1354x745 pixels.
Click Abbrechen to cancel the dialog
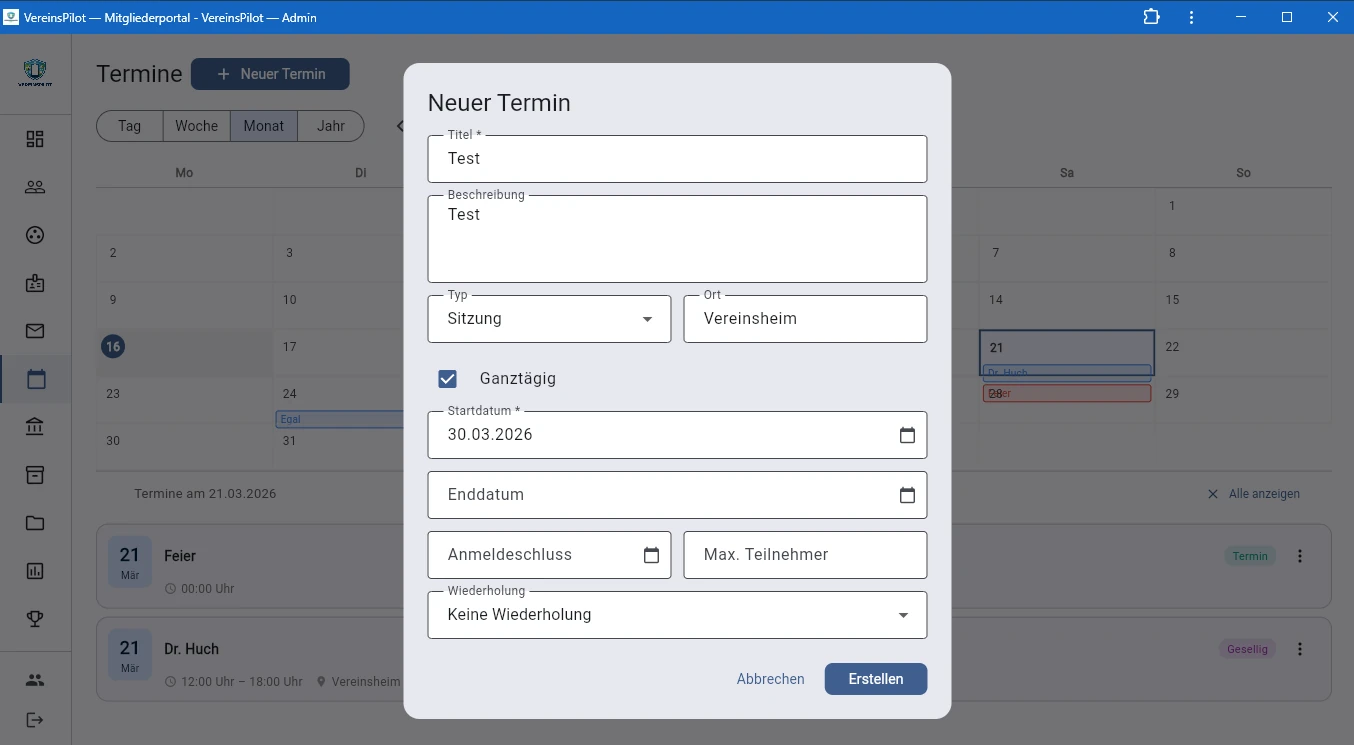coord(770,678)
